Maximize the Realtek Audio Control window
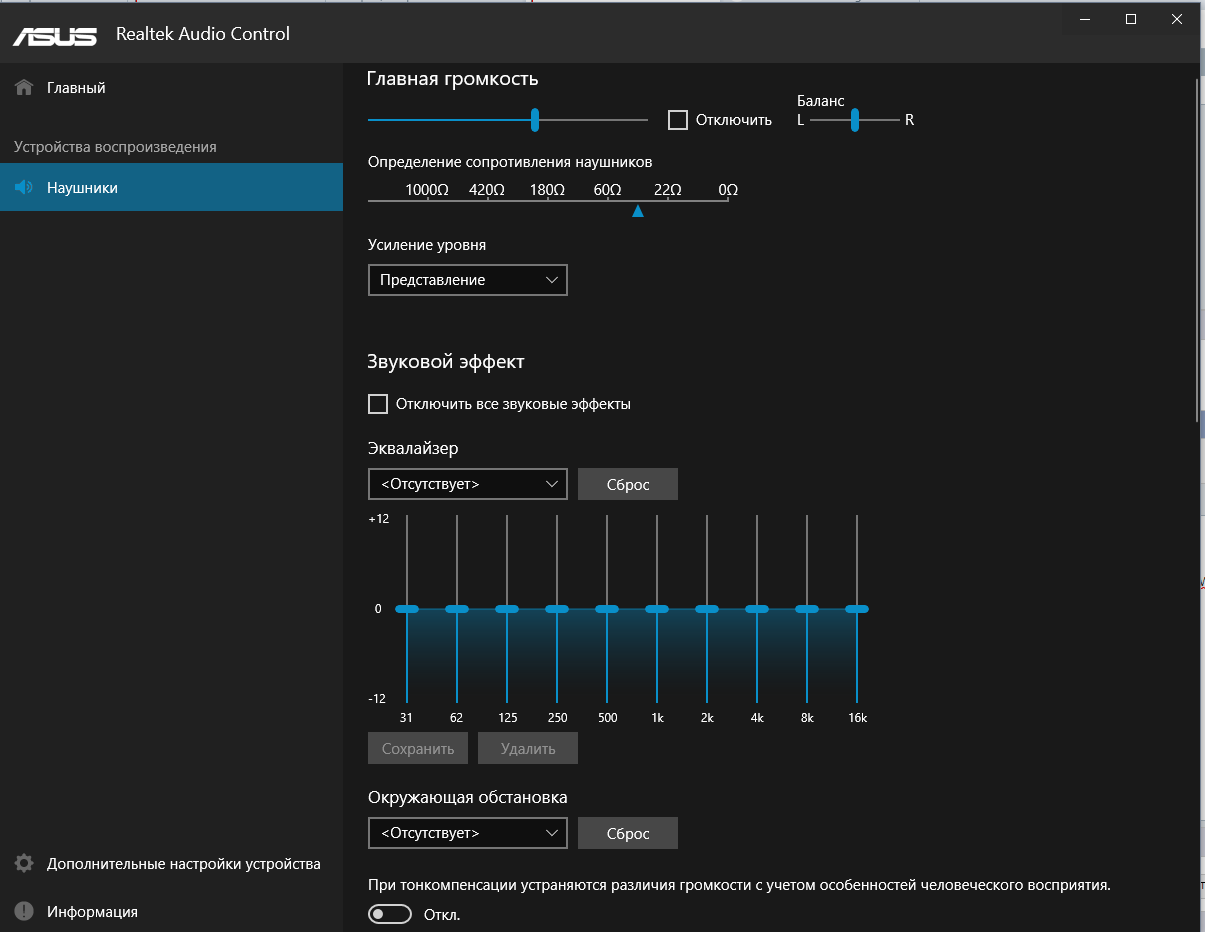 [1130, 19]
